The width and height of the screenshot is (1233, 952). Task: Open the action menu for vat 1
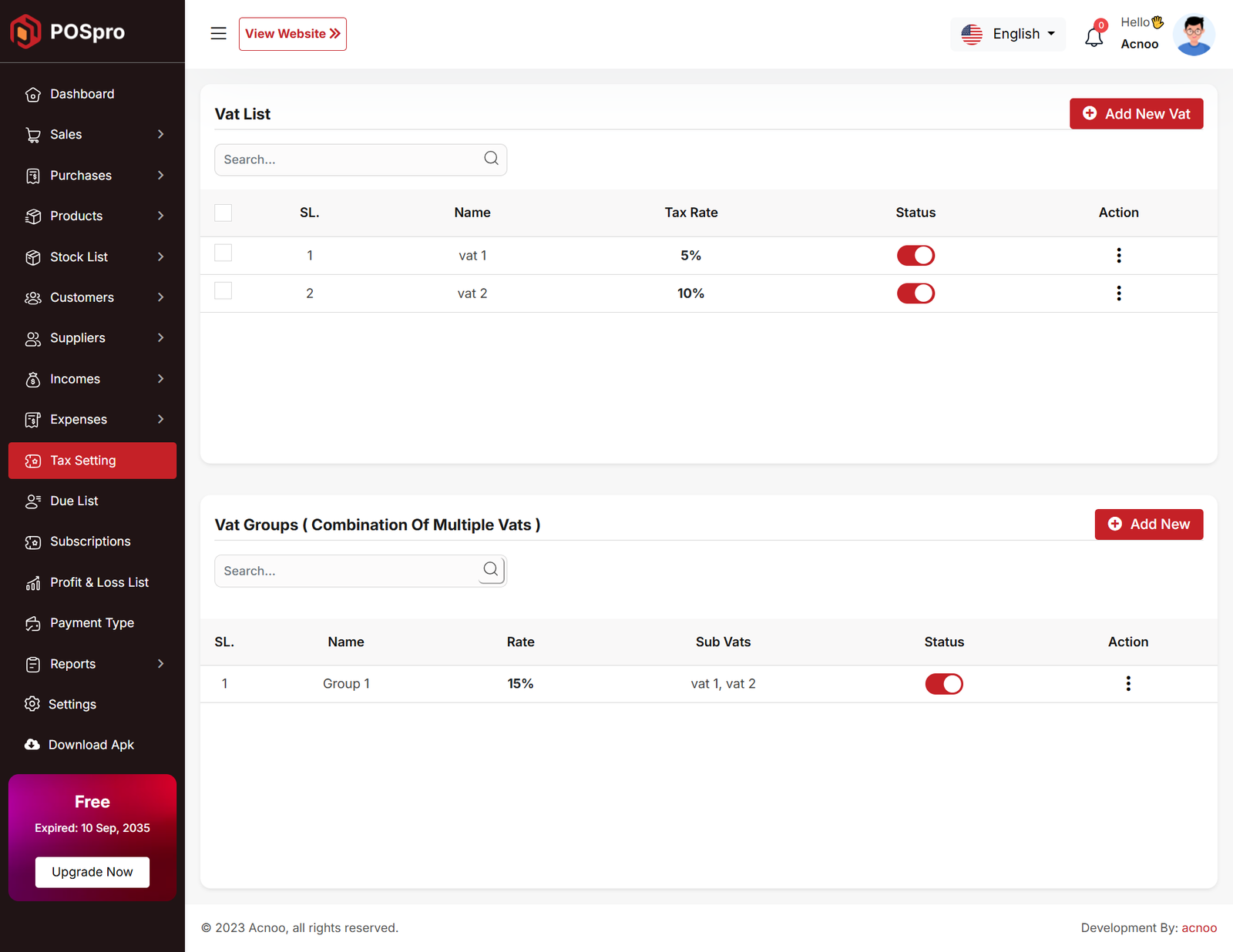1118,256
